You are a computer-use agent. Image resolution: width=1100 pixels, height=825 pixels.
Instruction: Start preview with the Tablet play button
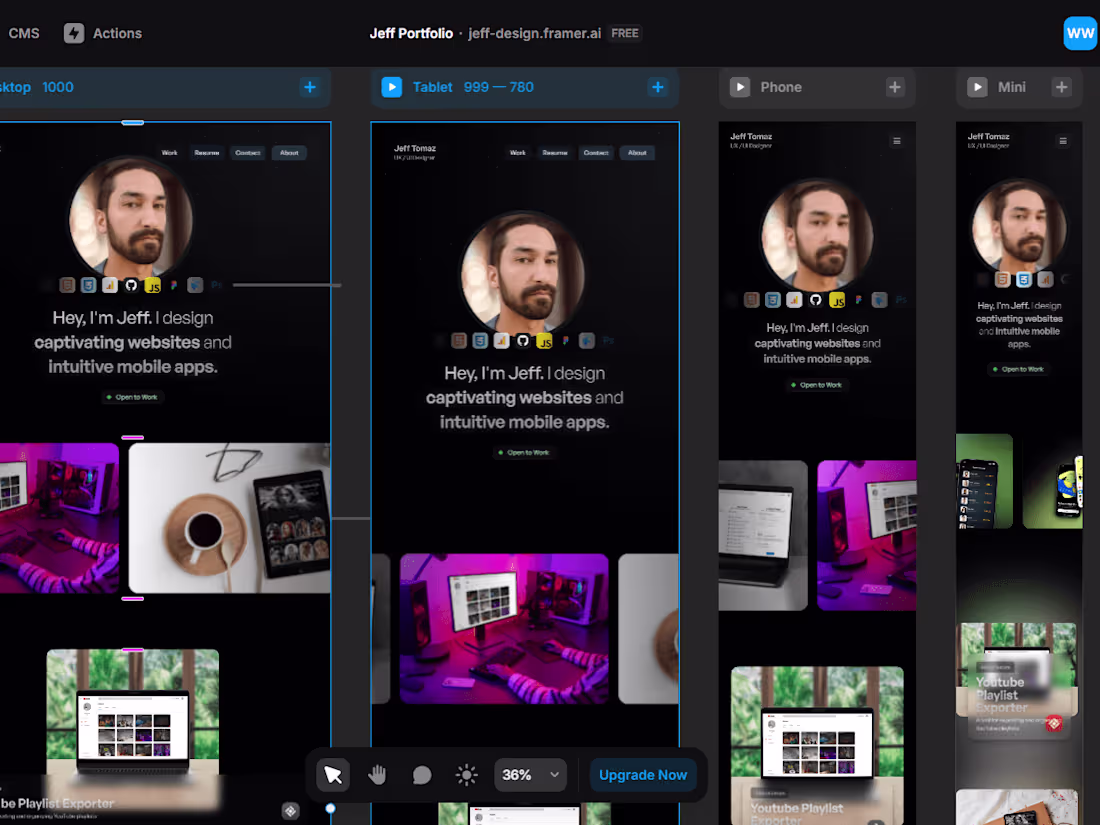click(391, 87)
